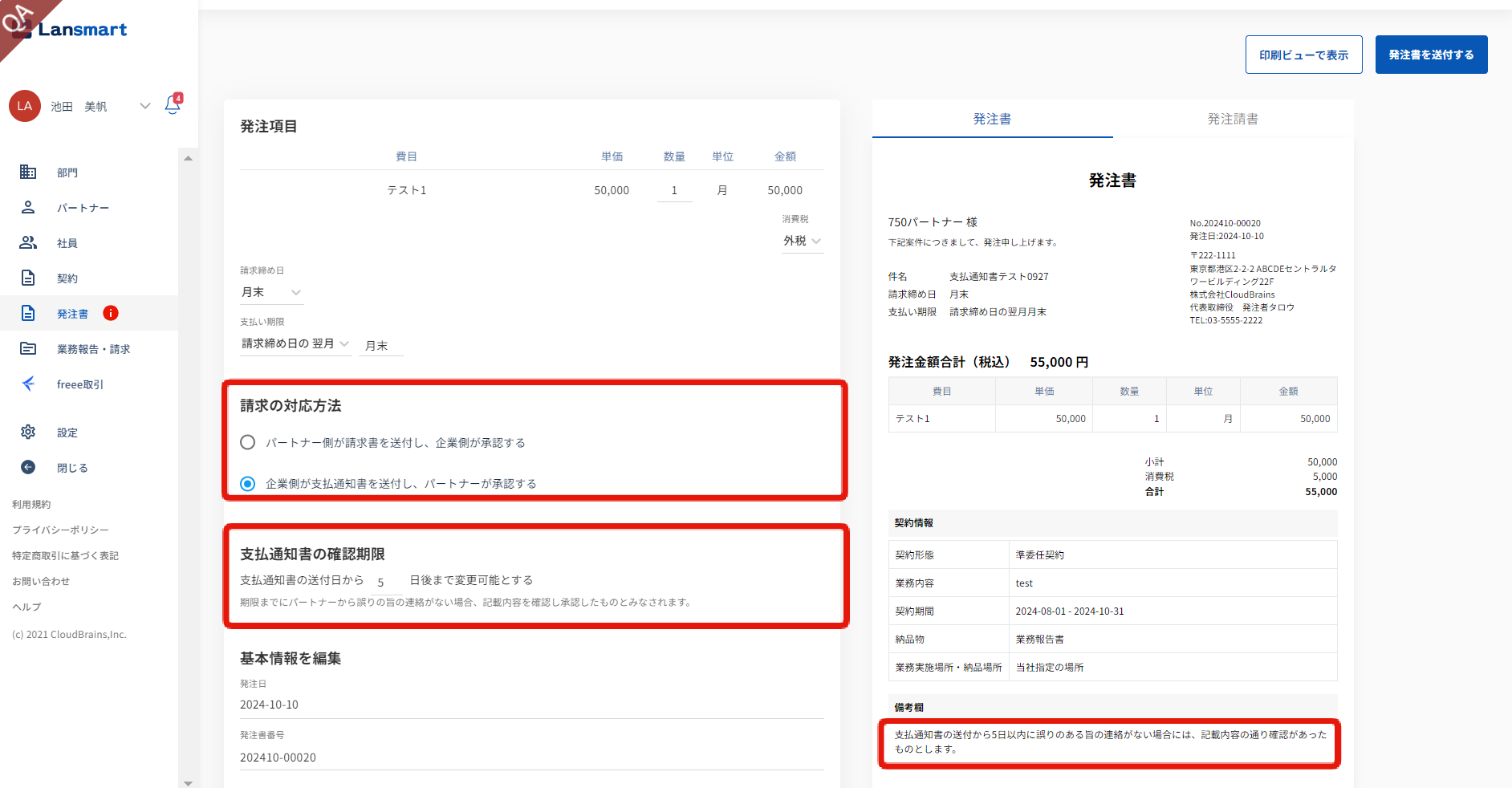Click the 数量 input for テスト1
This screenshot has width=1512, height=788.
coord(674,190)
